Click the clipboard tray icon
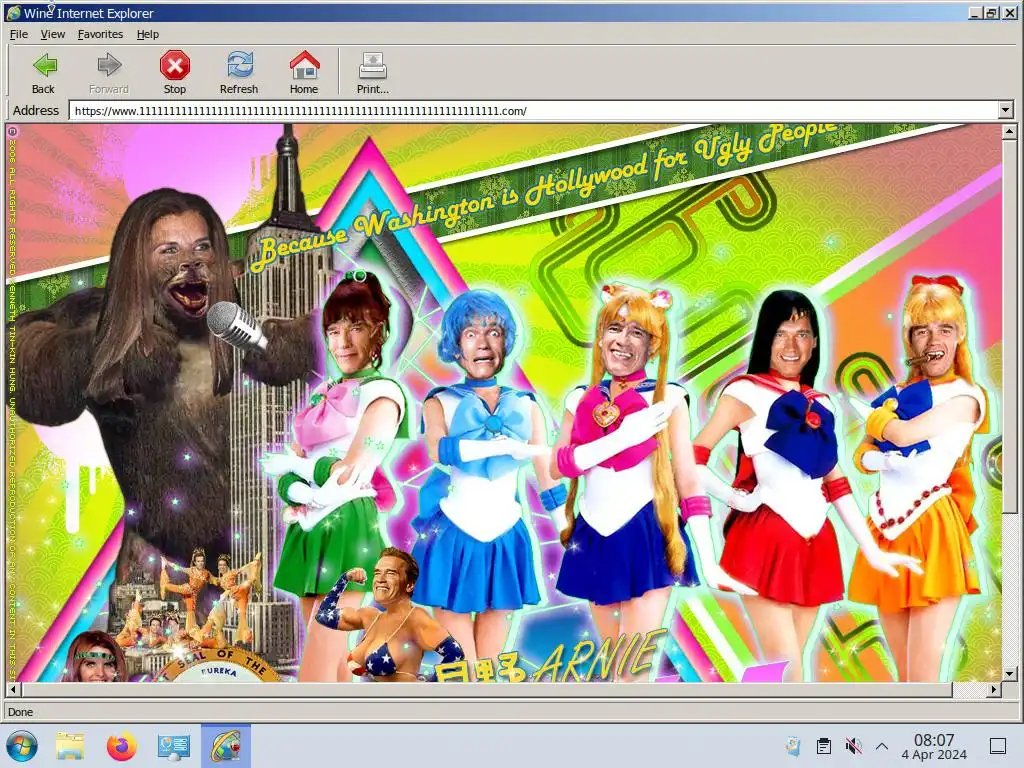1024x768 pixels. click(824, 745)
